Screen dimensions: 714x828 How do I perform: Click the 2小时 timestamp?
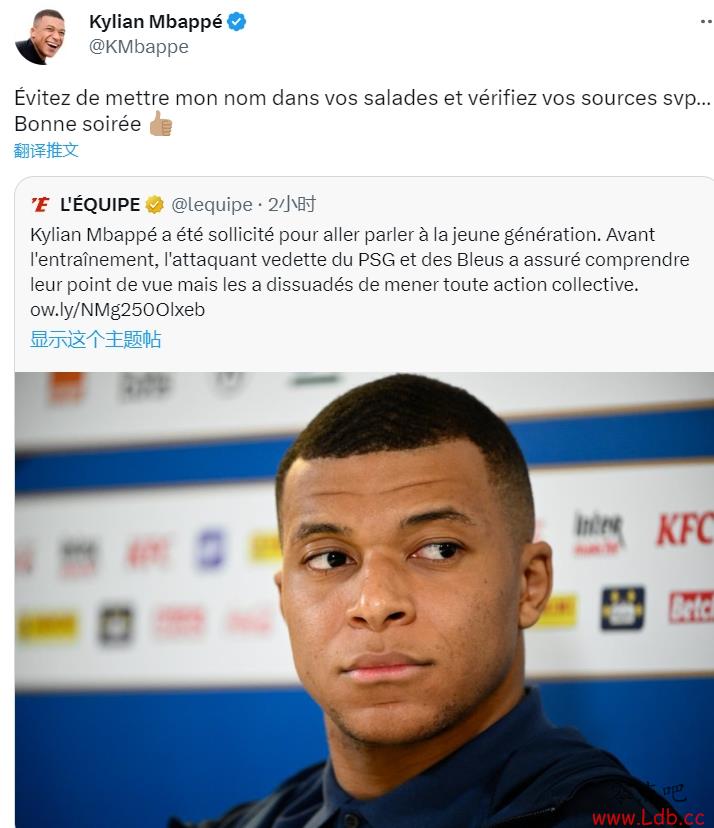(292, 204)
